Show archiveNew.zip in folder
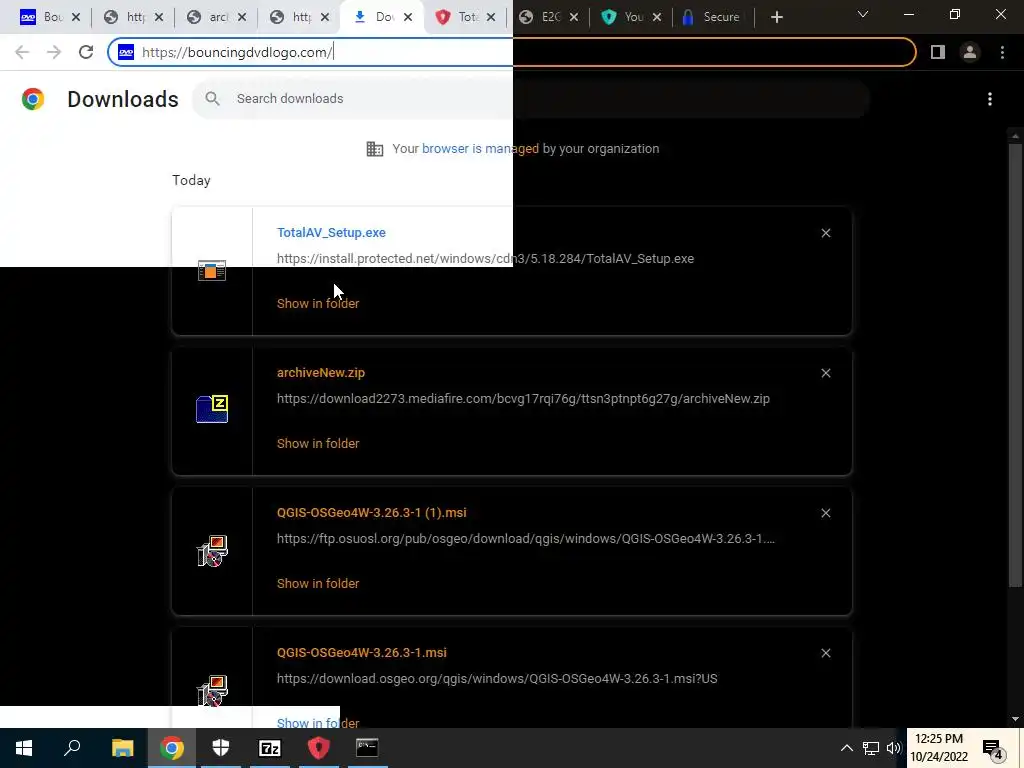Screen dimensions: 1024x768 (x=318, y=443)
